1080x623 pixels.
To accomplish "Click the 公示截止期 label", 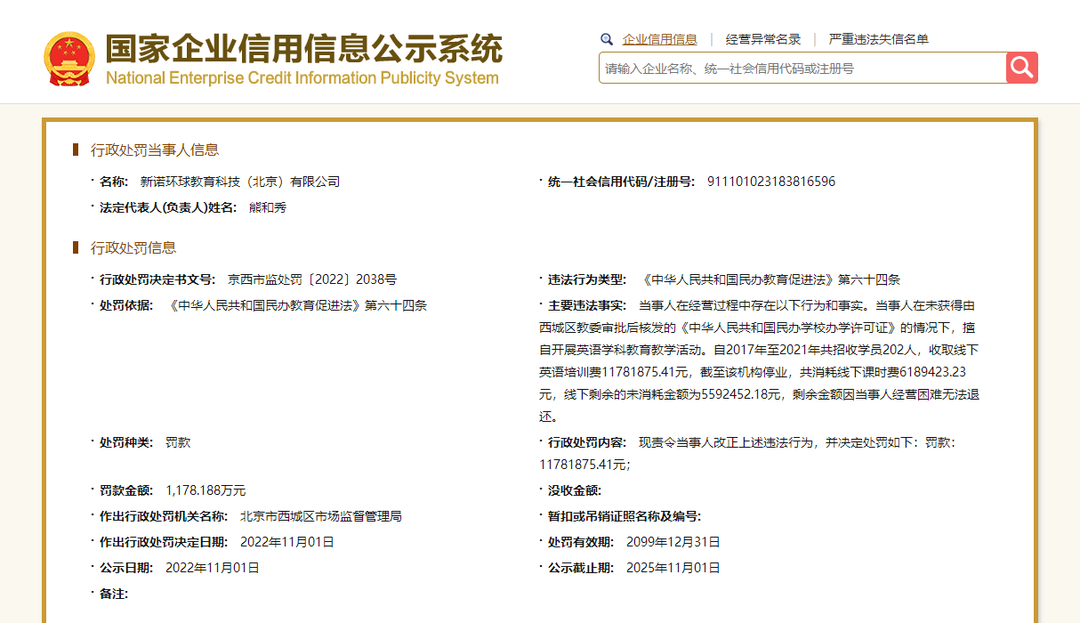I will 581,568.
